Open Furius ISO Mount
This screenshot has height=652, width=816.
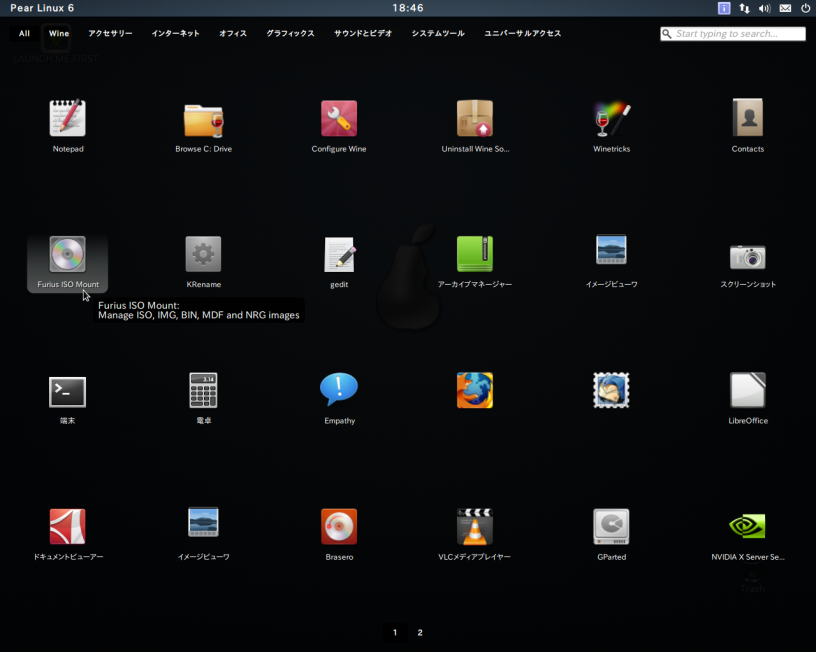pos(68,254)
